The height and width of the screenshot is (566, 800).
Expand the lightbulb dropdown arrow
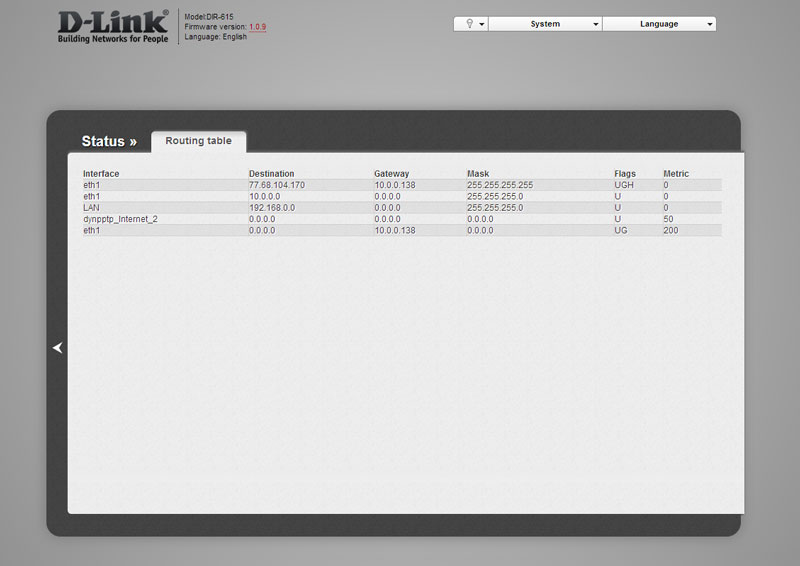point(482,24)
